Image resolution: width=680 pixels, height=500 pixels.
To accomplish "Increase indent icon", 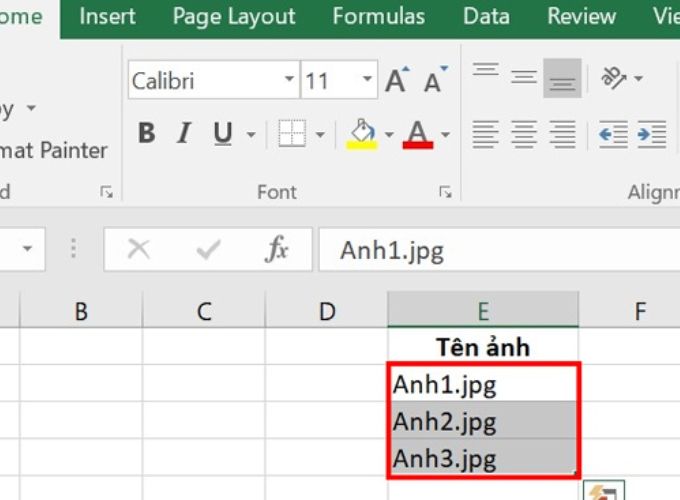I will click(652, 134).
